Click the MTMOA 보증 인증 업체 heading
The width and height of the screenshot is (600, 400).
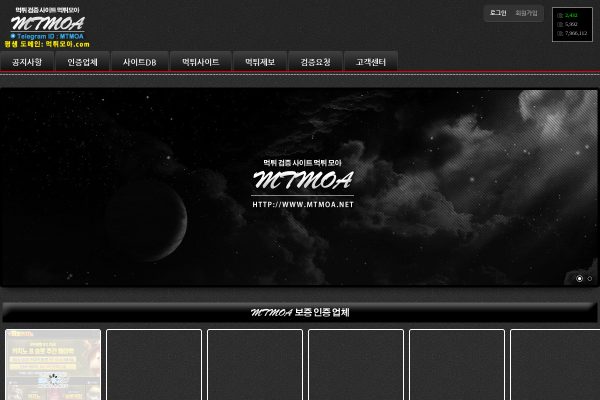300,312
